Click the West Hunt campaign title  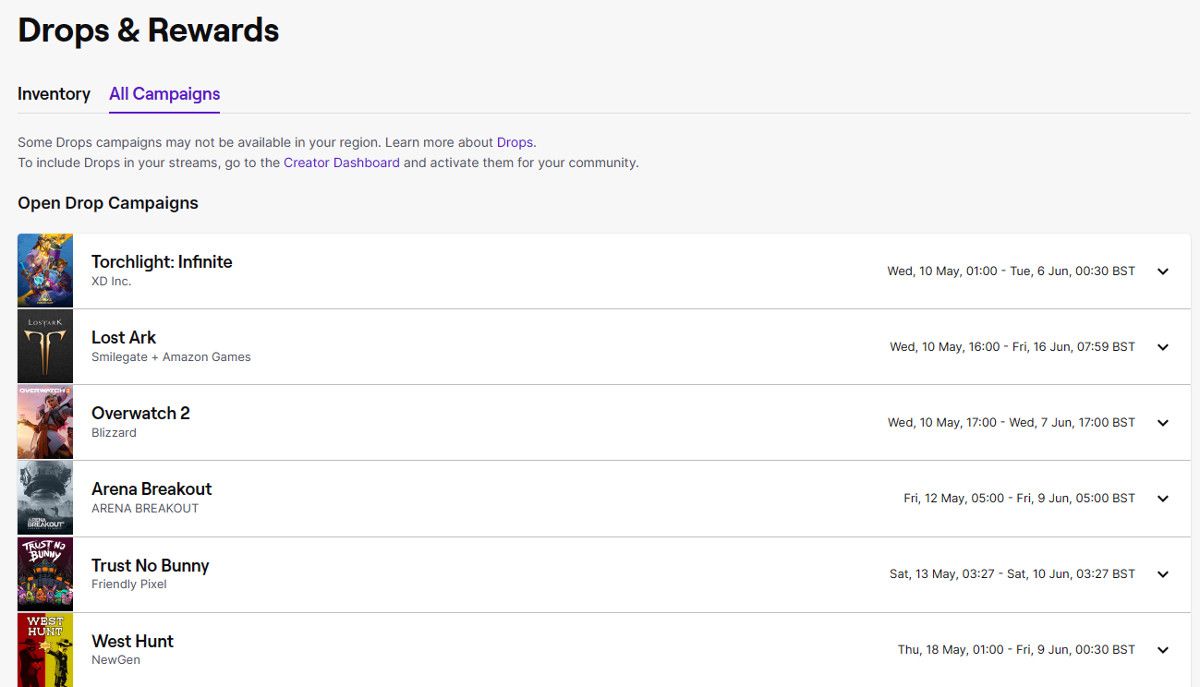(x=132, y=641)
